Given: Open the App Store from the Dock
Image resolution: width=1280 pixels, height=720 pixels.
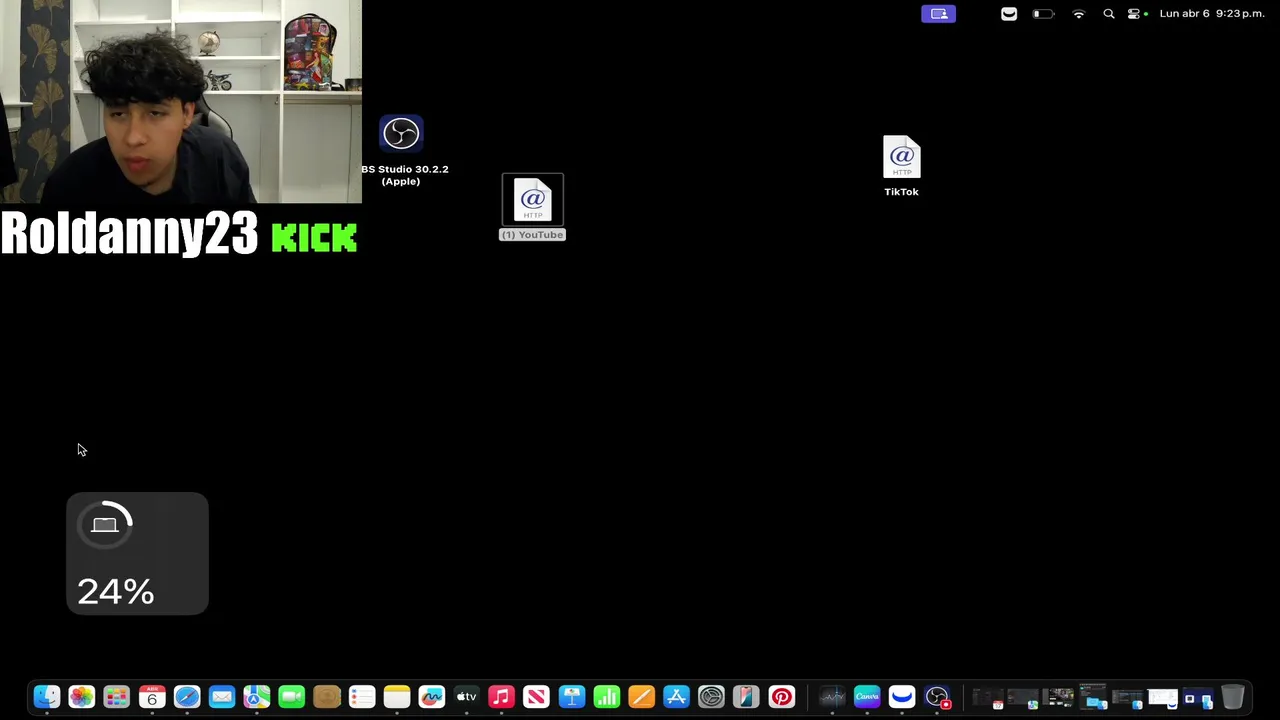Looking at the screenshot, I should pyautogui.click(x=677, y=697).
